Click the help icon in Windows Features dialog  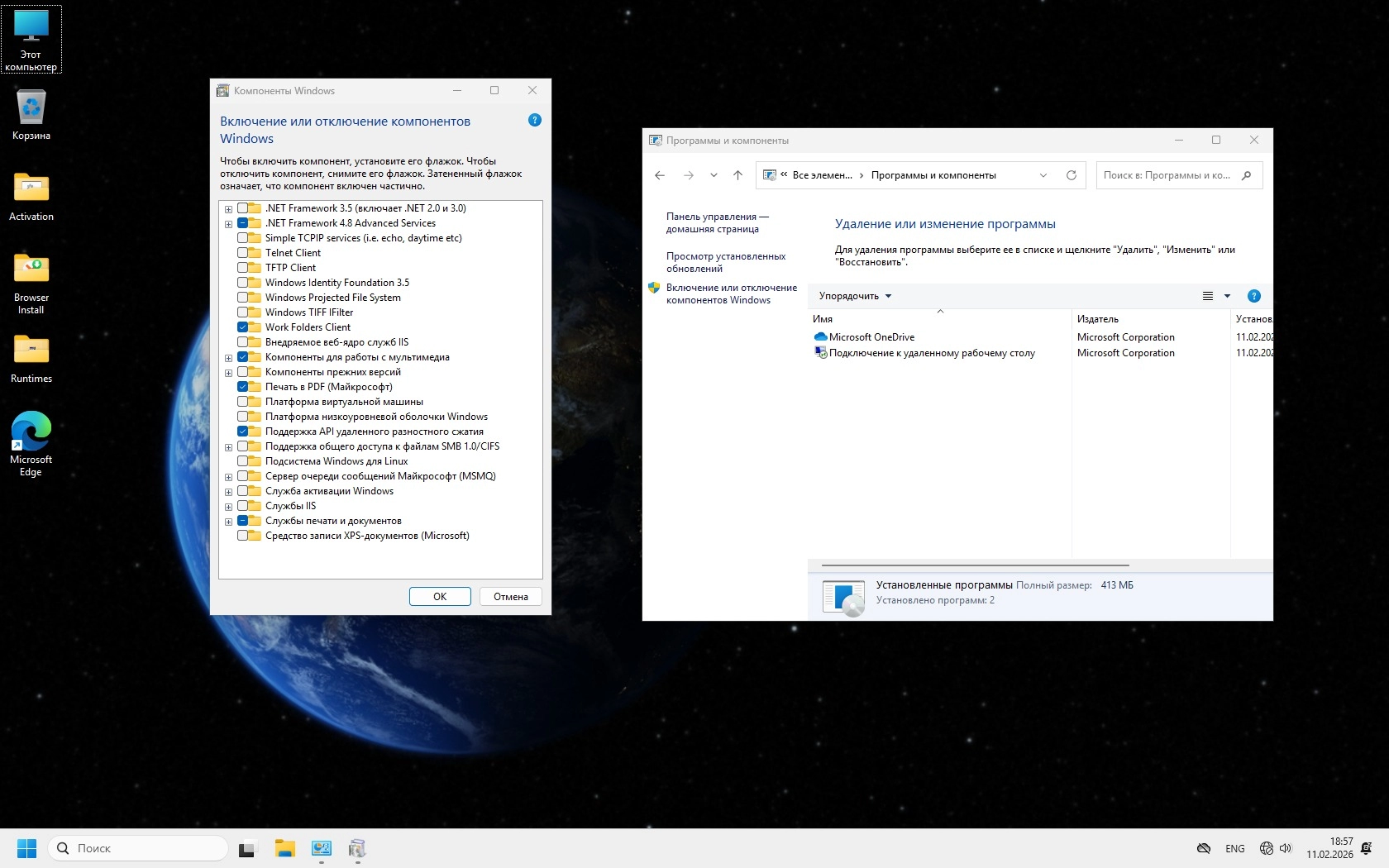pos(534,121)
